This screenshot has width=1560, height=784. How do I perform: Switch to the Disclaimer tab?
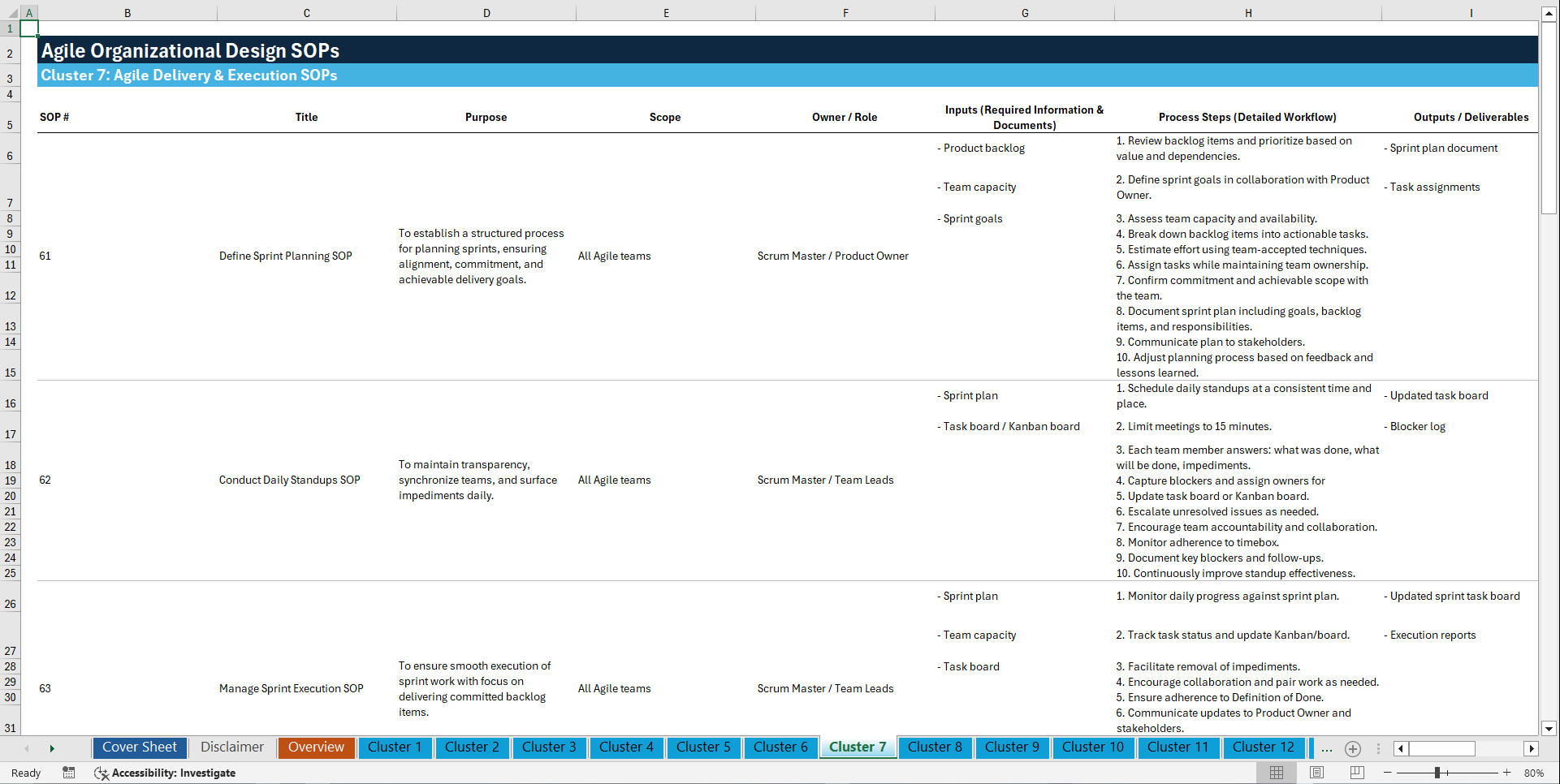pyautogui.click(x=231, y=747)
